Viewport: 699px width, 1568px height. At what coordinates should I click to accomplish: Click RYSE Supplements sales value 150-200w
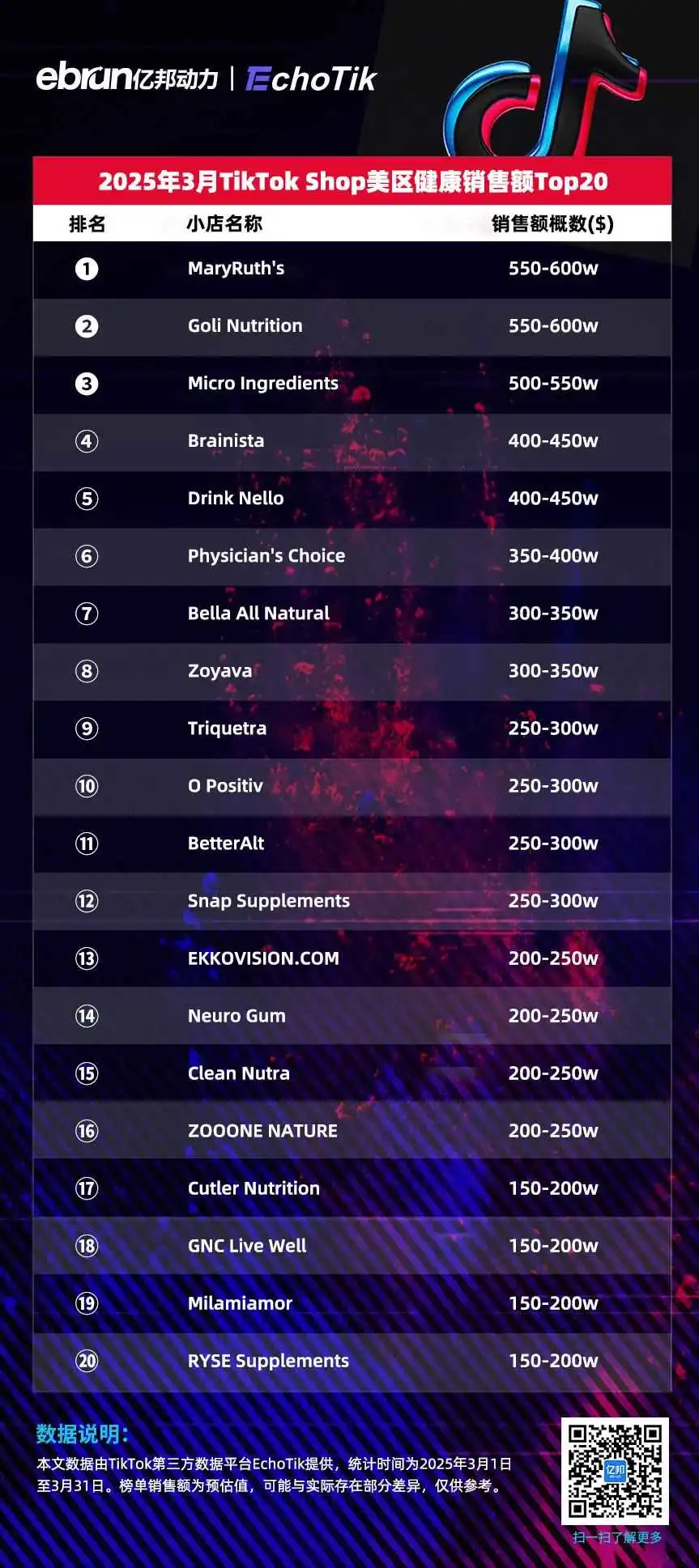pyautogui.click(x=553, y=1361)
